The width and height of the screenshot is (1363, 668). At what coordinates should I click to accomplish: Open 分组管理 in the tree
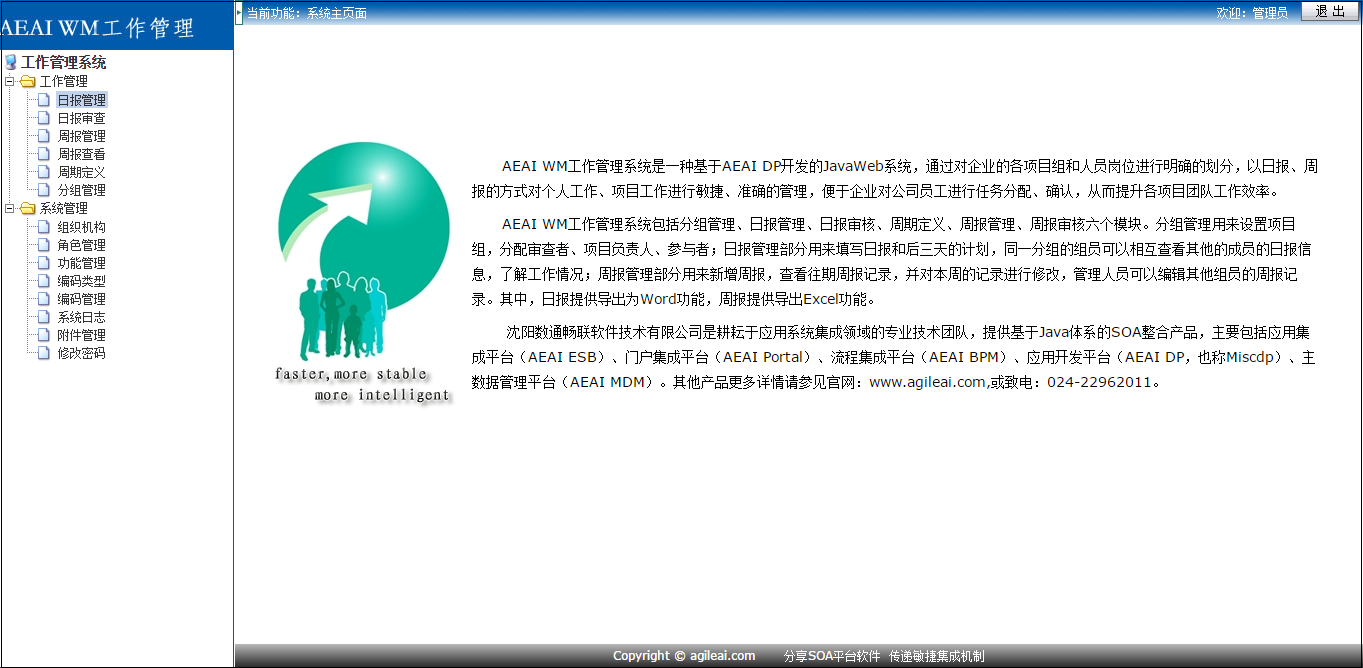tap(81, 190)
